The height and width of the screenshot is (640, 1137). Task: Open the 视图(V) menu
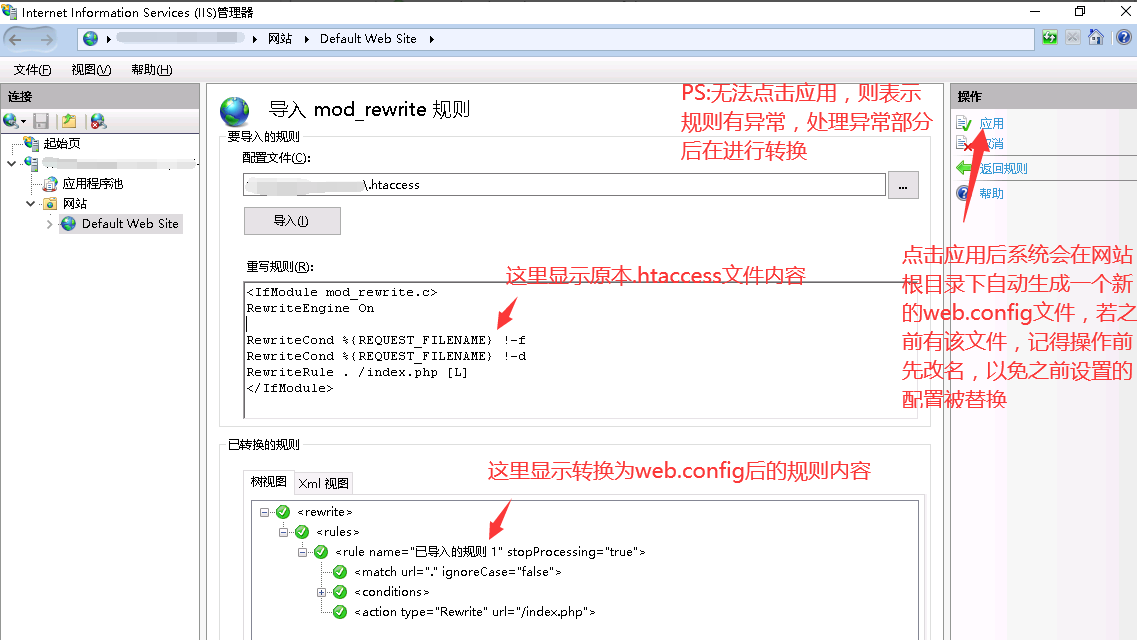91,70
